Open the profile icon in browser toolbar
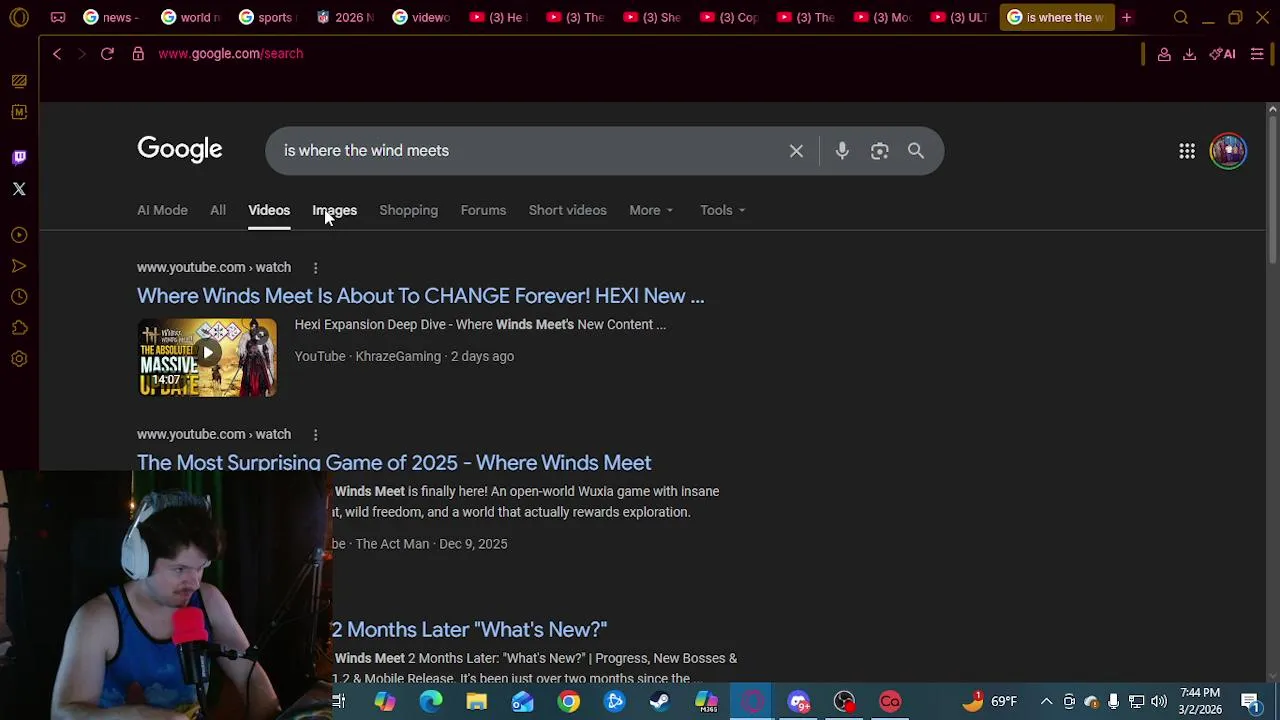 [1164, 54]
